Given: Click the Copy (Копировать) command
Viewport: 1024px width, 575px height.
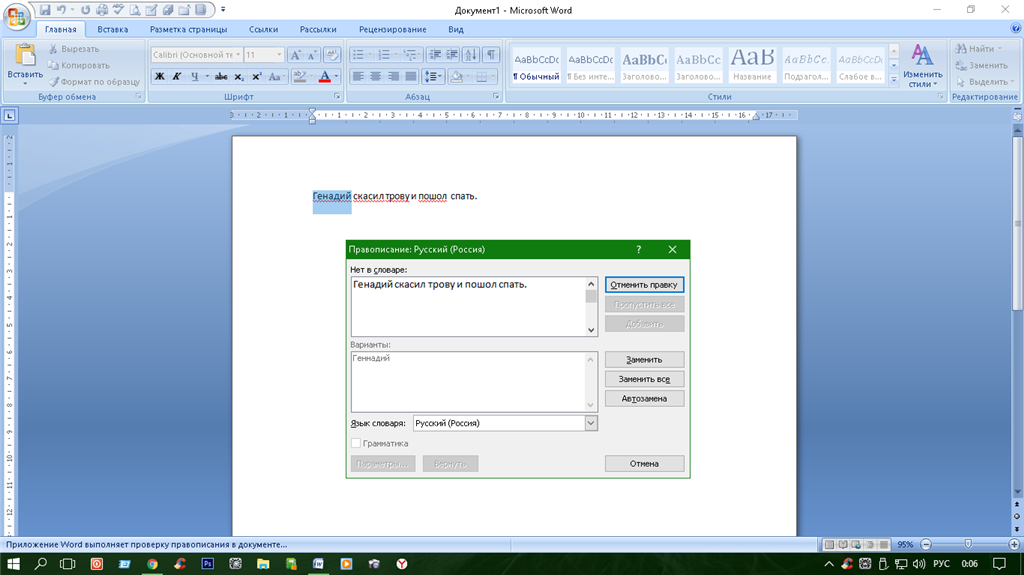Looking at the screenshot, I should point(78,65).
